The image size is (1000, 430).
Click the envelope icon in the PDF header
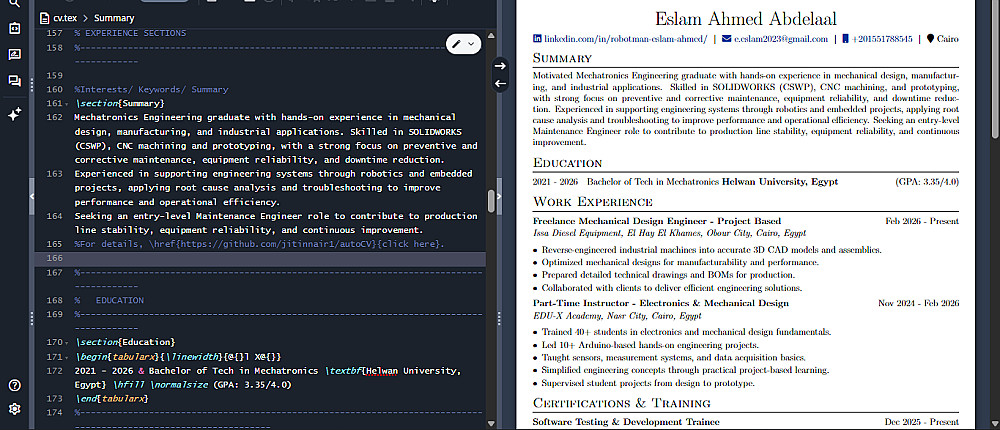726,39
